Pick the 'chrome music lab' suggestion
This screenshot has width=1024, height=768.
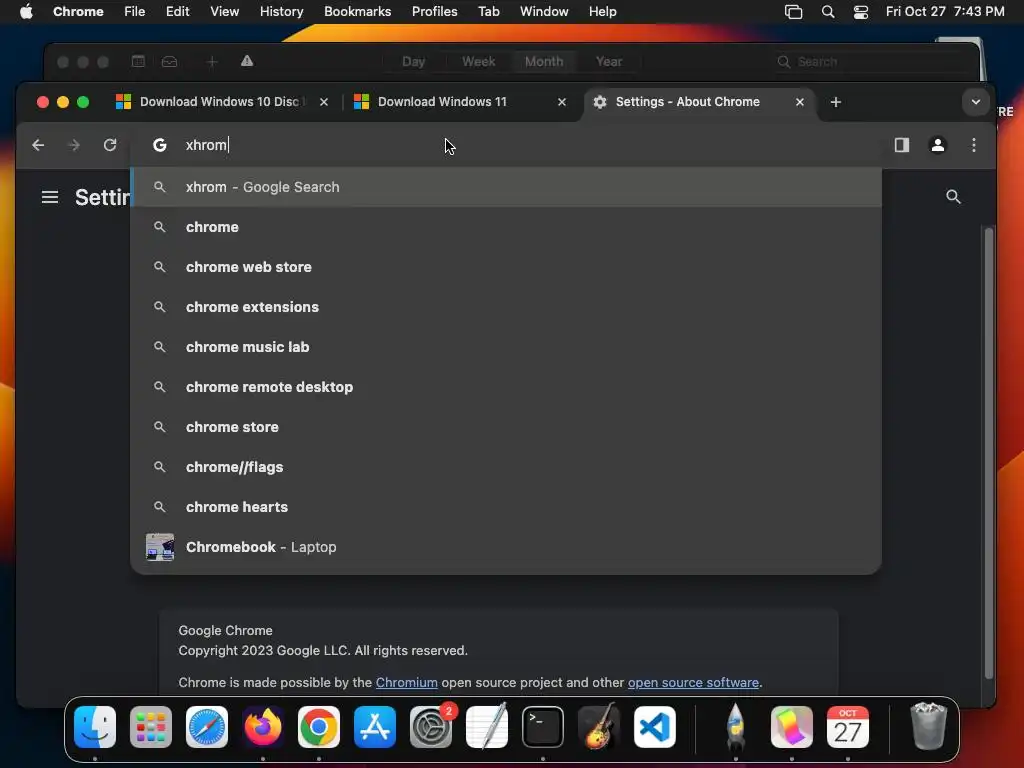tap(506, 347)
